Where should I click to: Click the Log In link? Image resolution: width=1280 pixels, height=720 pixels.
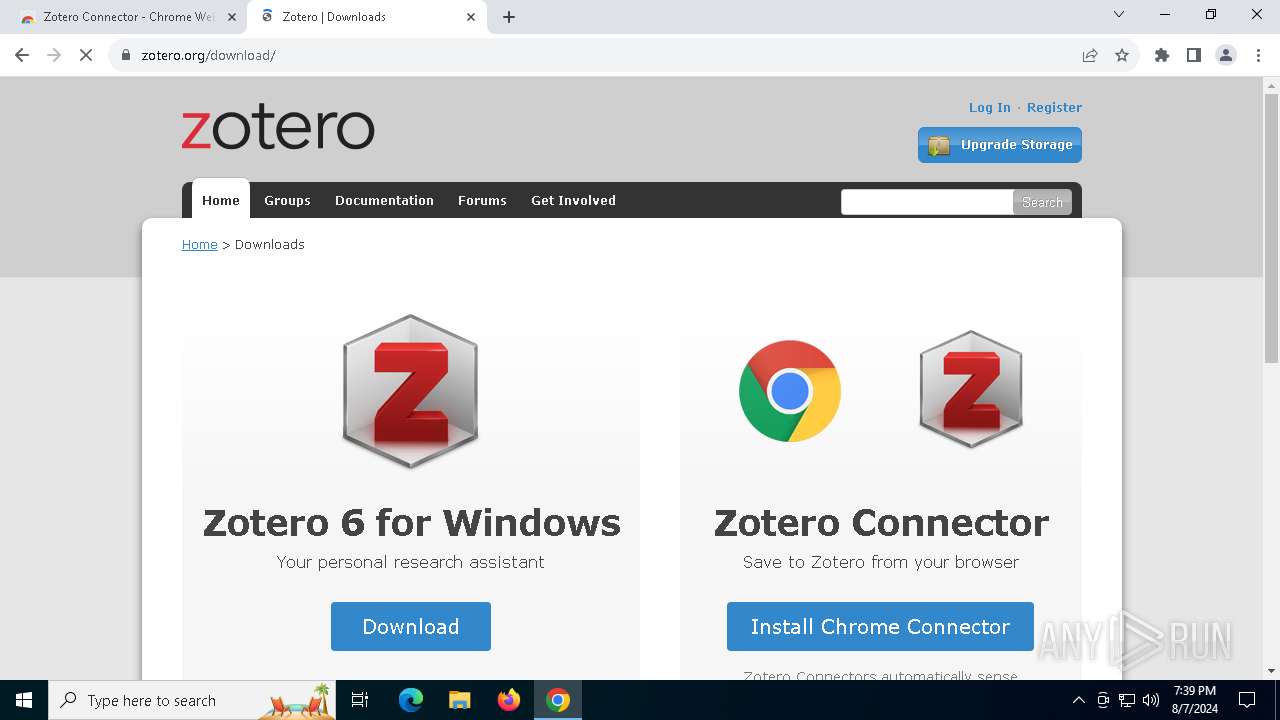[990, 107]
